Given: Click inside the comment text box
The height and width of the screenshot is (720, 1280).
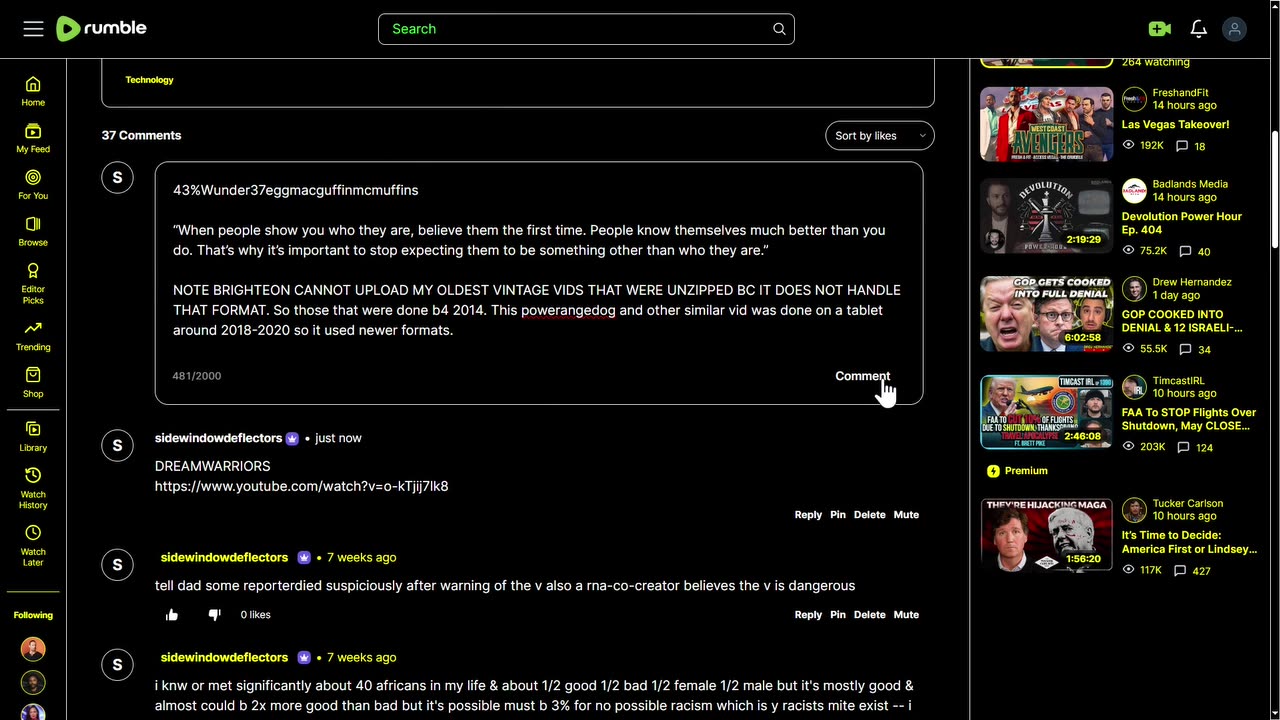Looking at the screenshot, I should click(539, 260).
